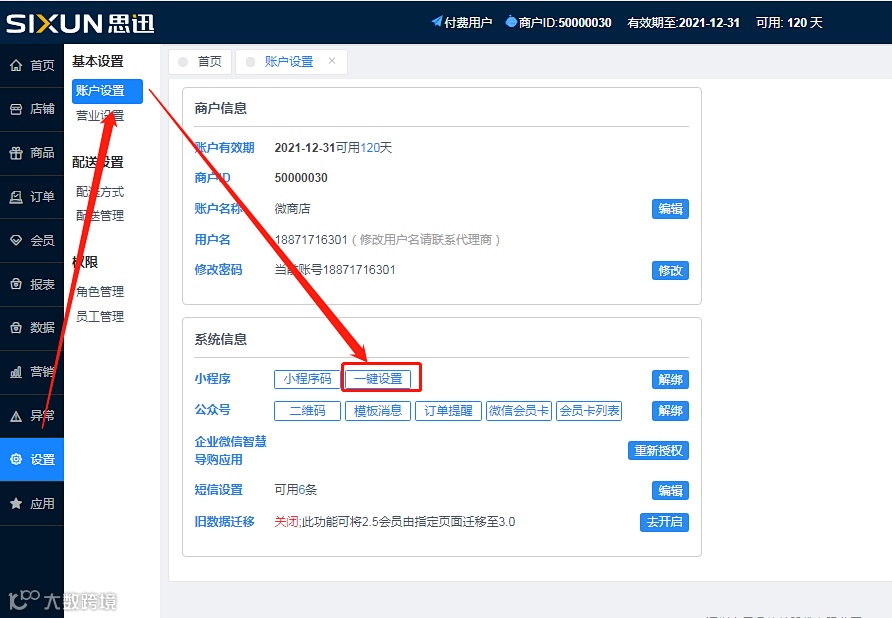Open the 数据 data icon in sidebar
This screenshot has width=892, height=618.
pyautogui.click(x=32, y=328)
